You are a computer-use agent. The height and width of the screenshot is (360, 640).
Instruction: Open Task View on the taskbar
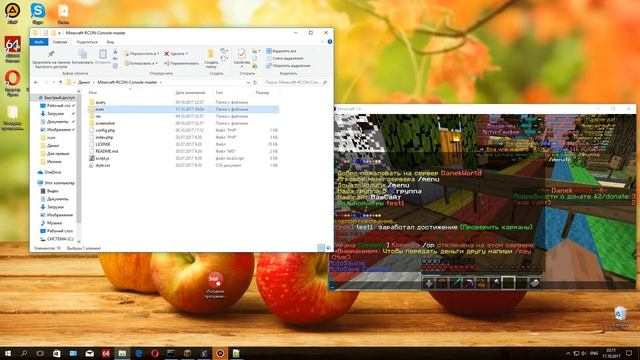[40, 353]
